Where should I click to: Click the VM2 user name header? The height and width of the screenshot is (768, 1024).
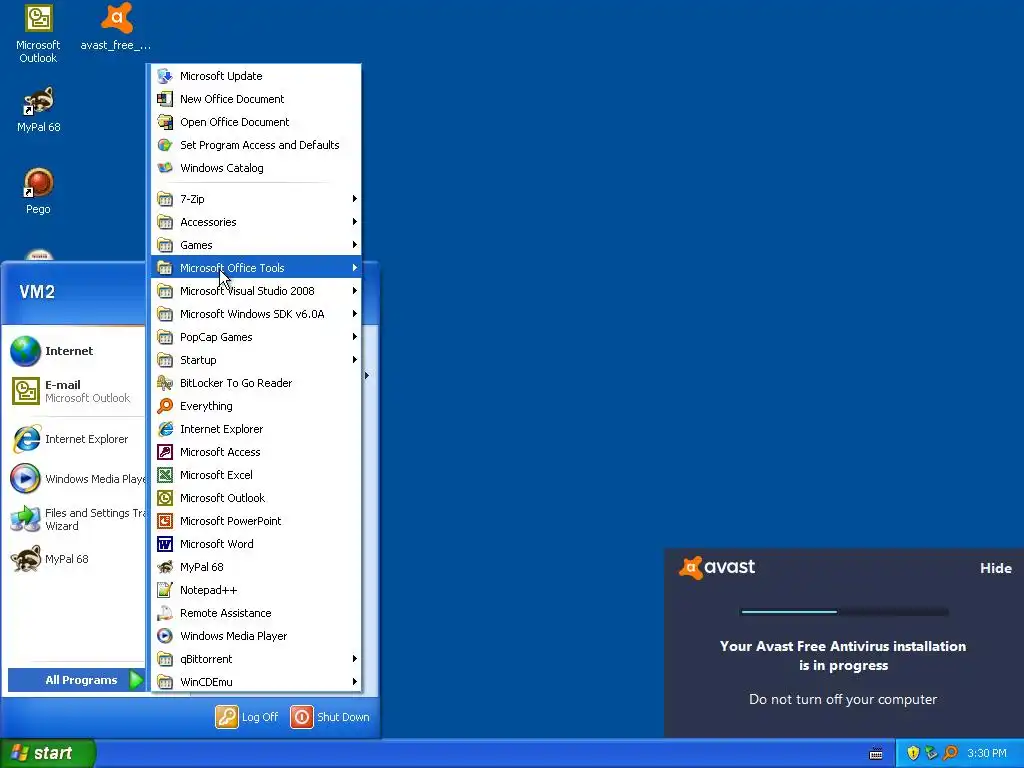click(37, 292)
